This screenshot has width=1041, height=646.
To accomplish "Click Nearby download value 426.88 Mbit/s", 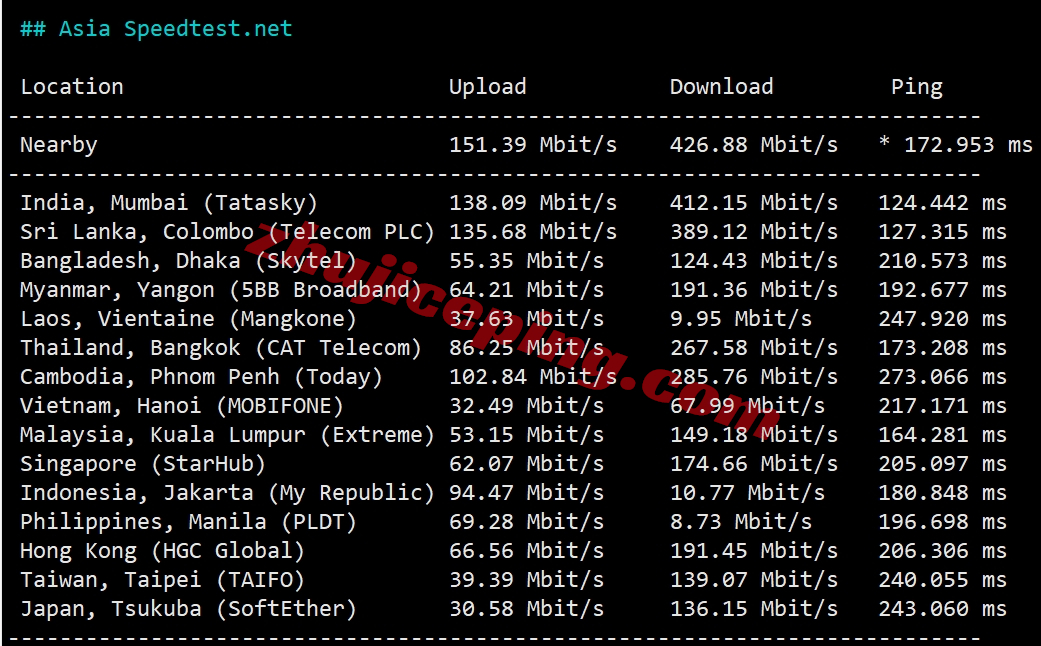I will (754, 145).
